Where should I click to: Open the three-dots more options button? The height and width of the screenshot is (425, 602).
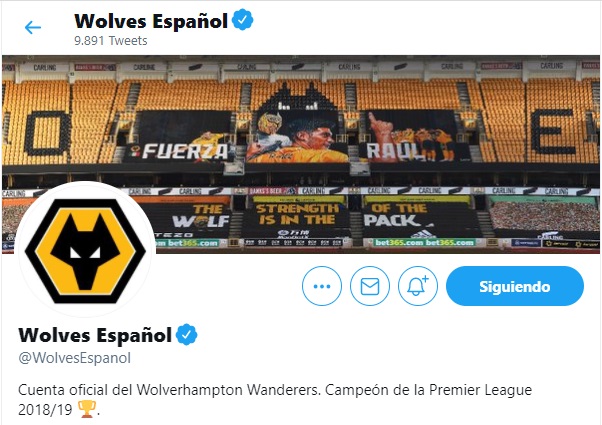point(322,286)
